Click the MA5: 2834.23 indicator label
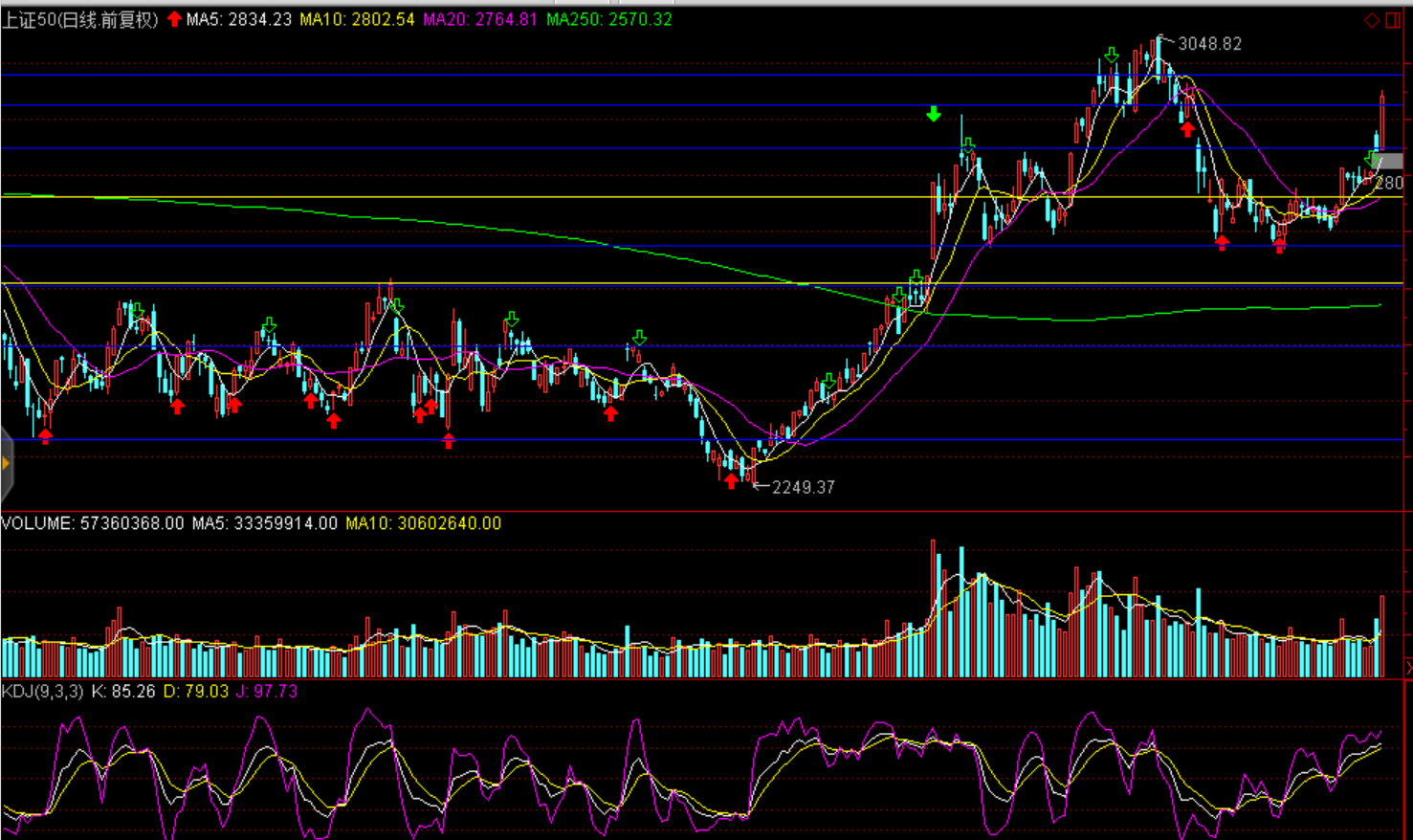The image size is (1413, 840). [x=239, y=20]
